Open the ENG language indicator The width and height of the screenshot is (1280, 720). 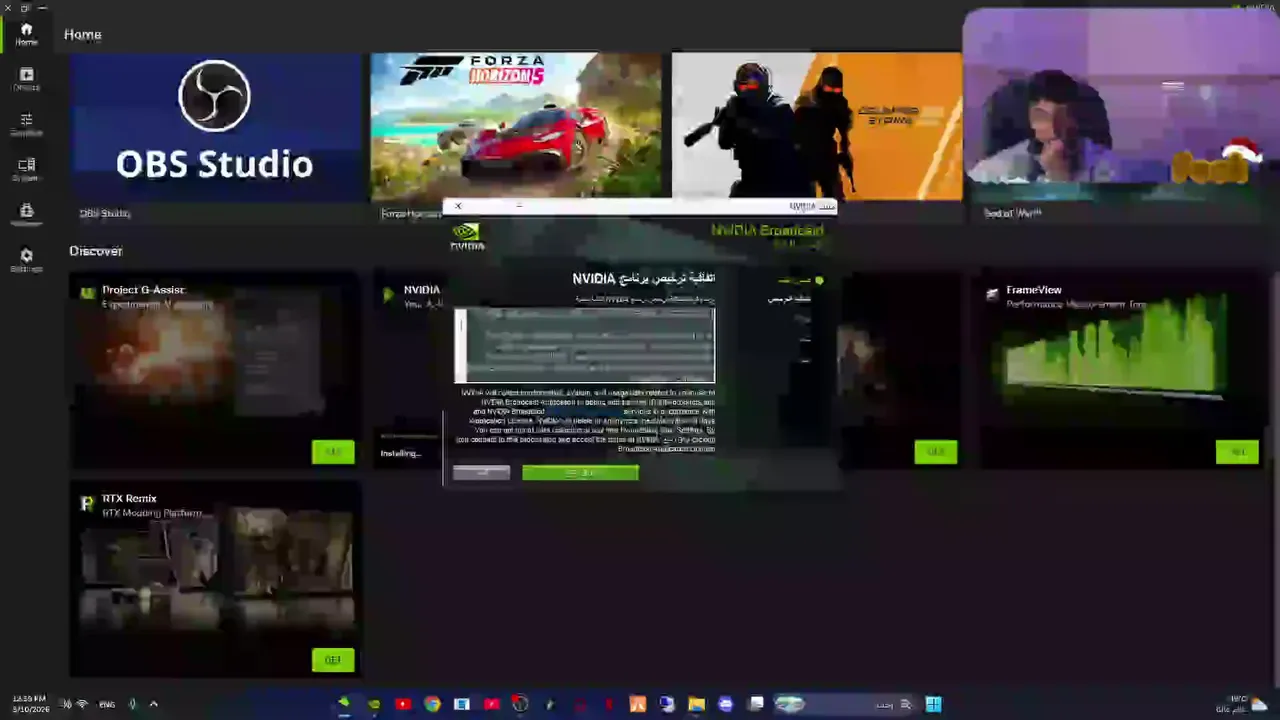point(107,704)
